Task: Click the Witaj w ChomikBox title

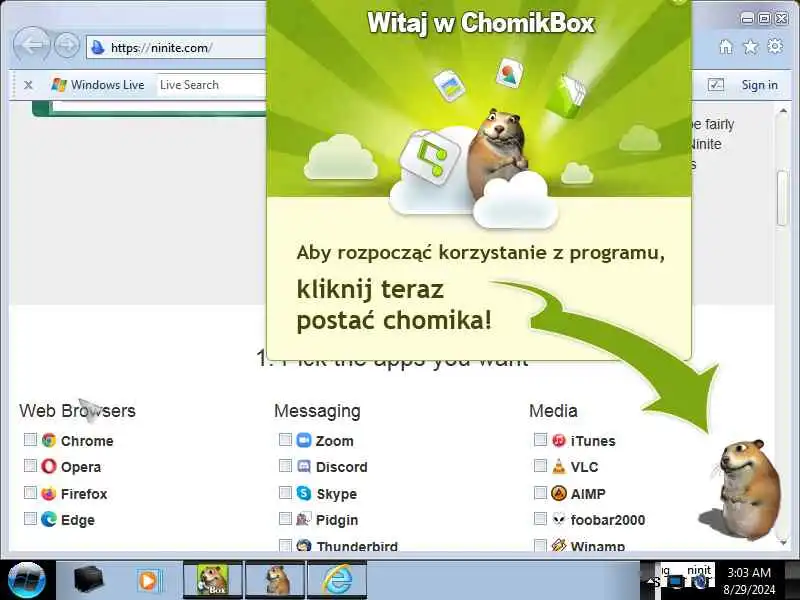Action: (481, 23)
